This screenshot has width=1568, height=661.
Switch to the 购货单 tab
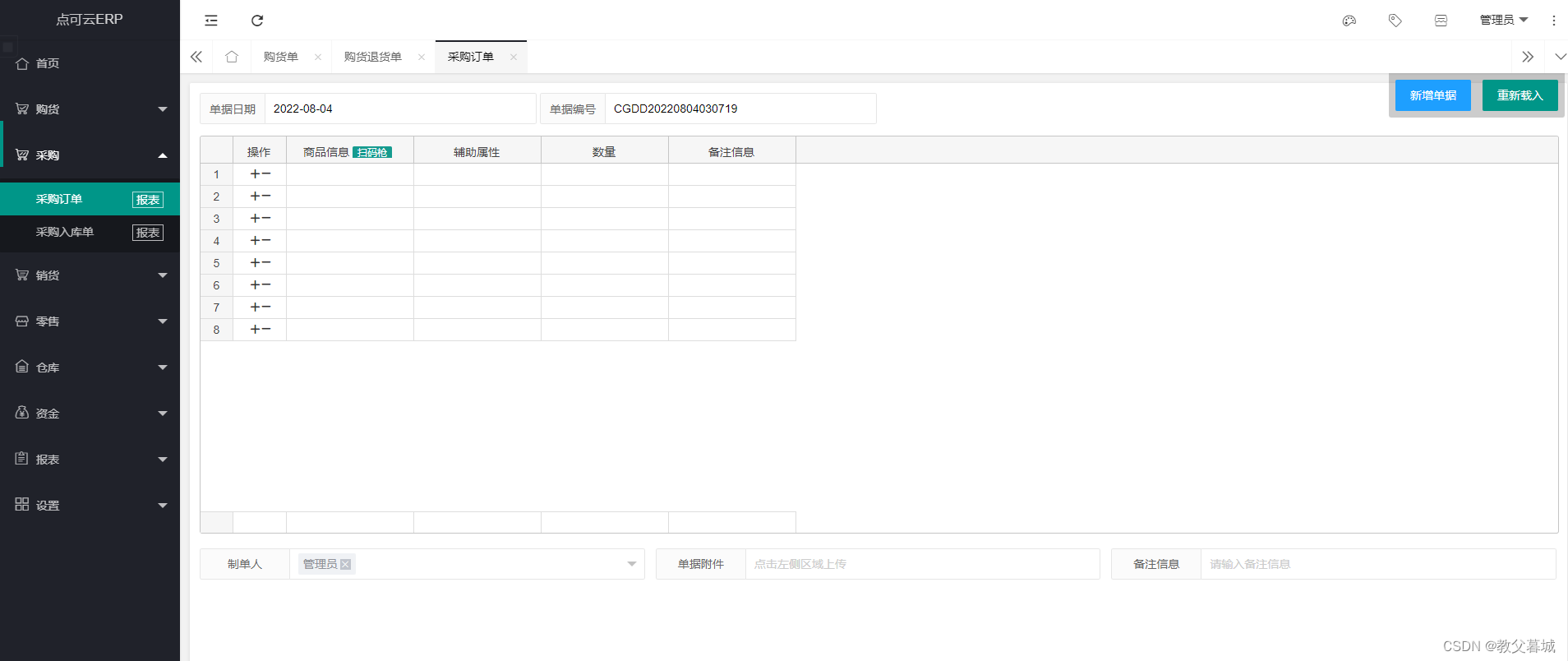[281, 57]
